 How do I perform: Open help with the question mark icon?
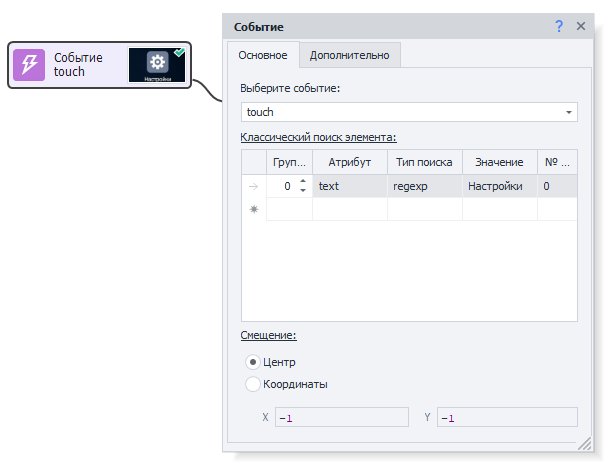559,26
